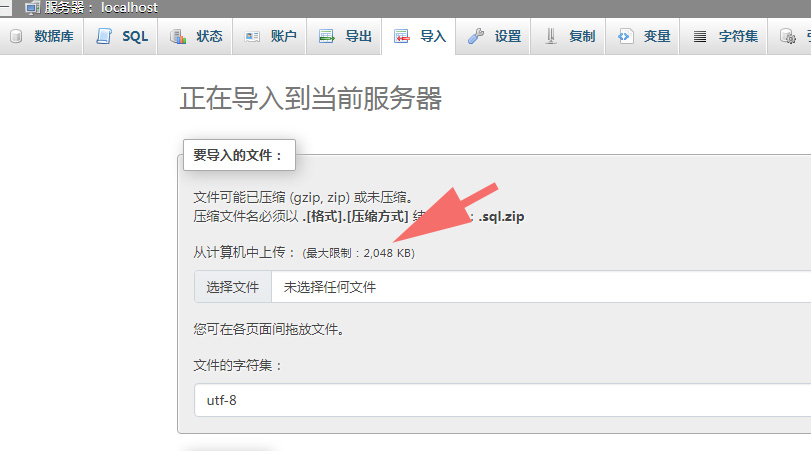Click the status chart icon

tap(178, 36)
